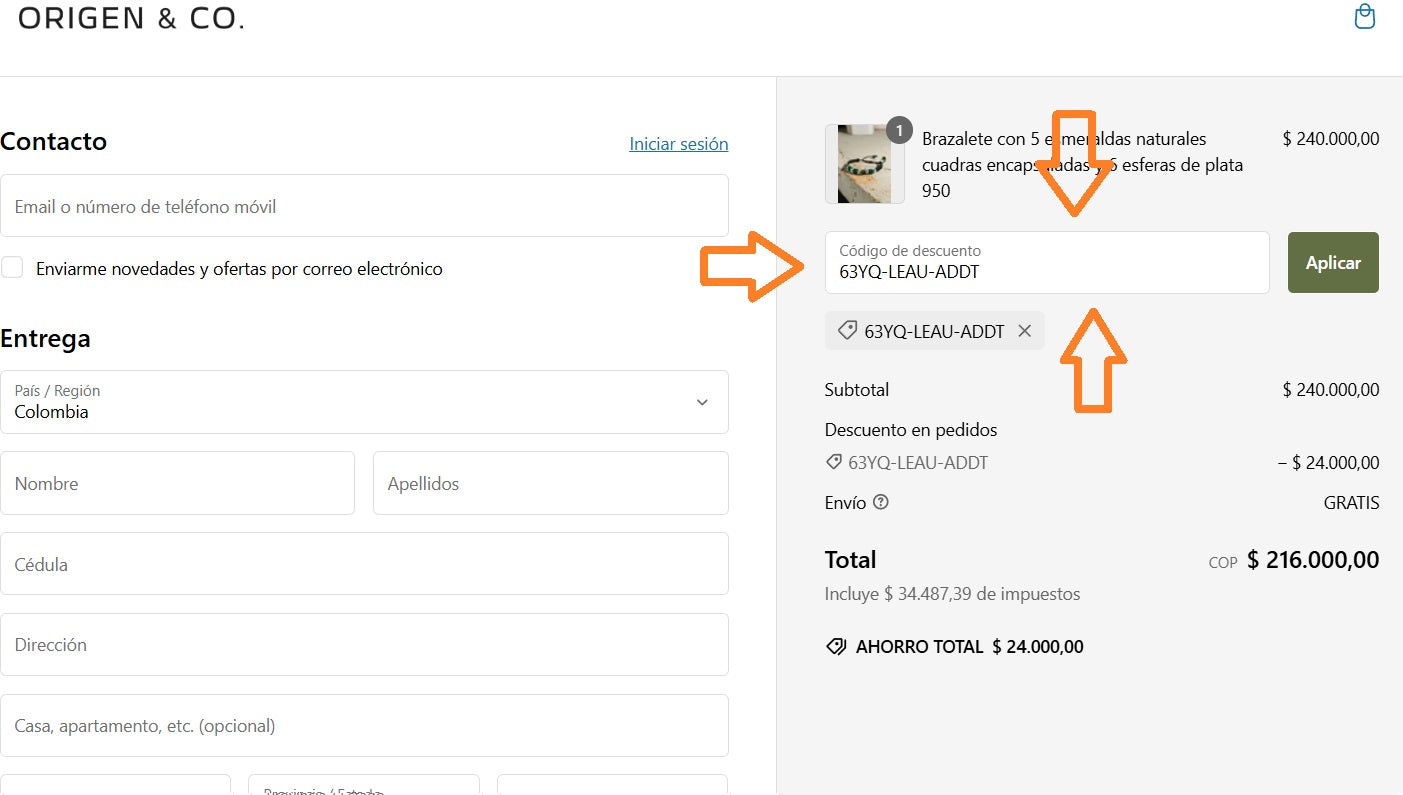Image resolution: width=1403 pixels, height=795 pixels.
Task: Click the Envío help question mark icon
Action: pyautogui.click(x=881, y=502)
